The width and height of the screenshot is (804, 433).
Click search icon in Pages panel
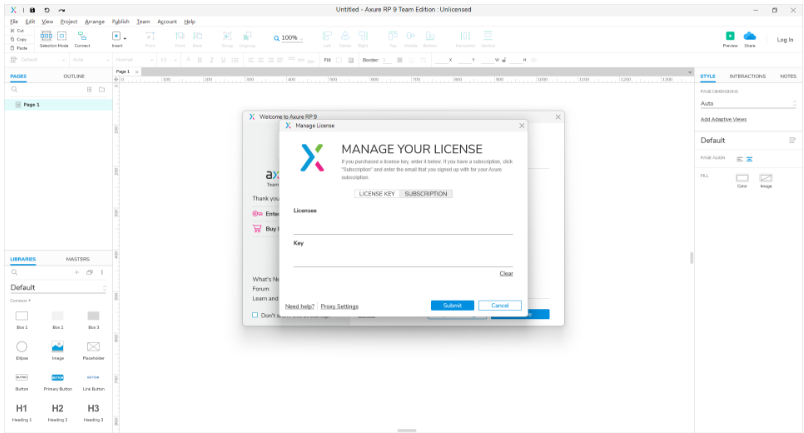(x=14, y=89)
